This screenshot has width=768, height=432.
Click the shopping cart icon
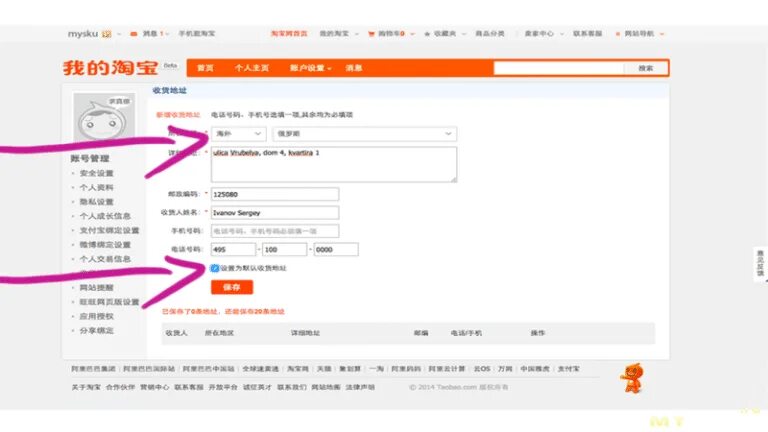[x=371, y=34]
